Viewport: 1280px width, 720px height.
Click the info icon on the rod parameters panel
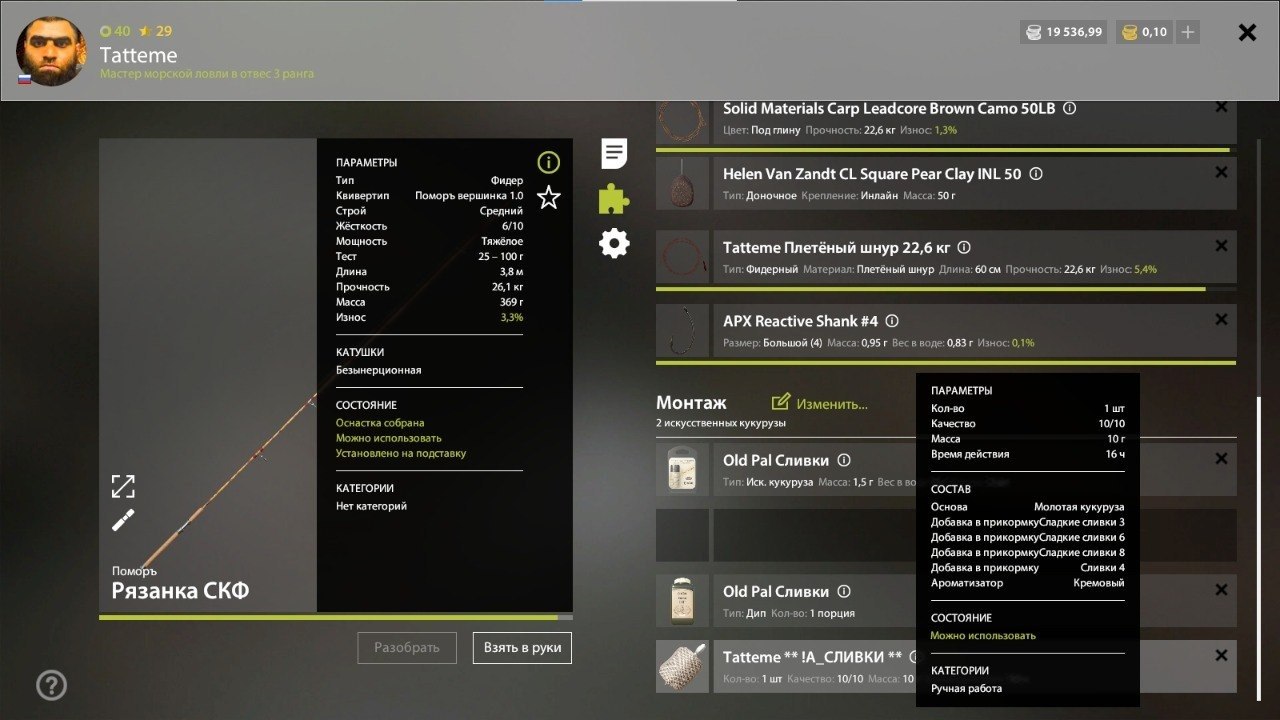(547, 162)
